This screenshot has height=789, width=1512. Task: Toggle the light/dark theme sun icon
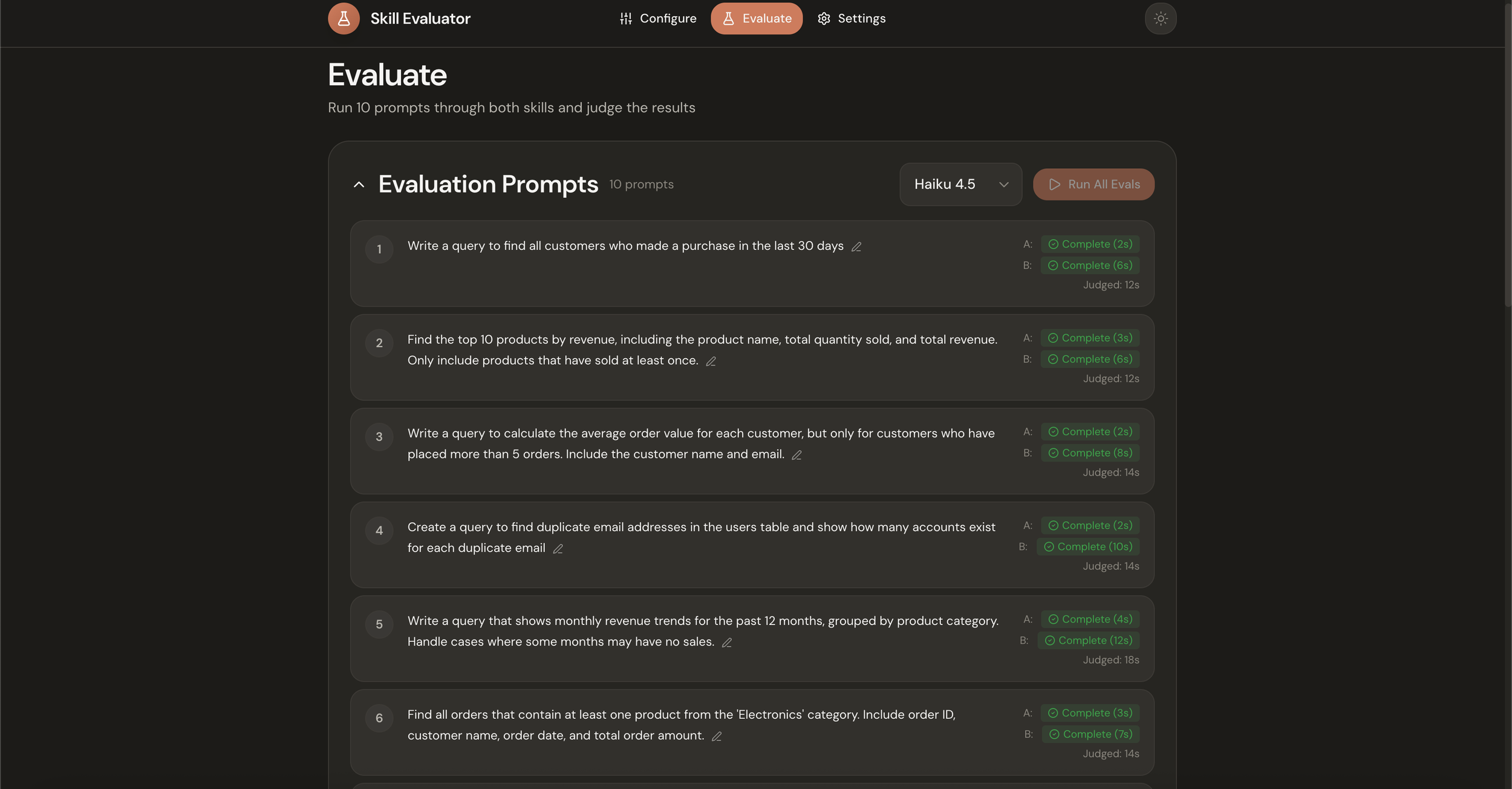[1160, 19]
